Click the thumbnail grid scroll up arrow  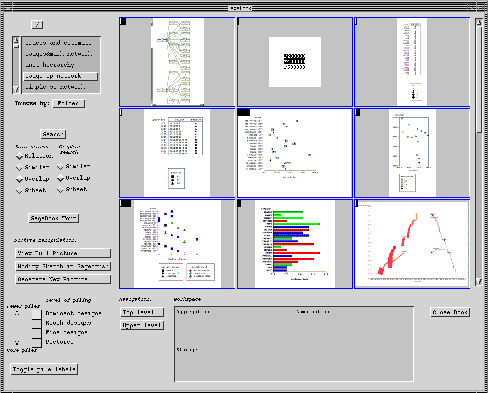point(479,22)
